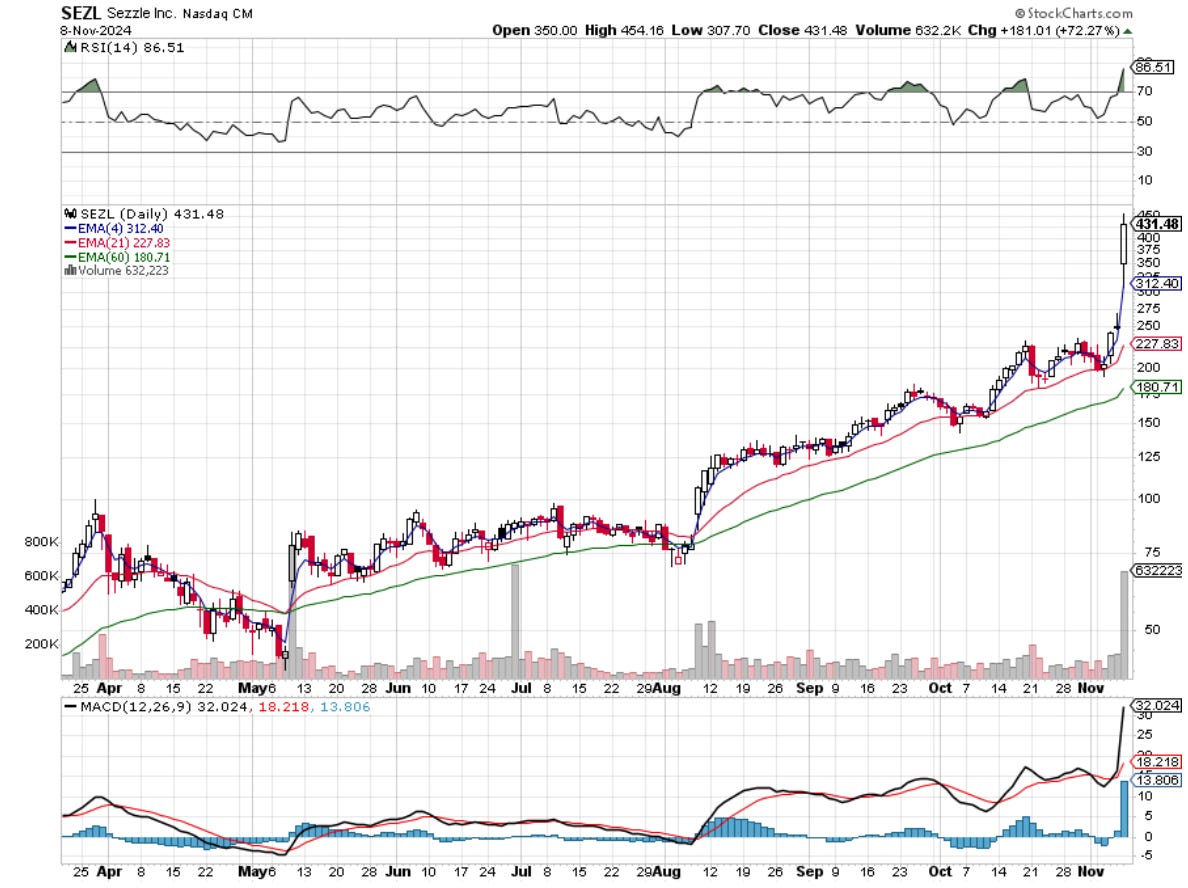Click the 'EMA(4) 312.40' legend entry
1188x888 pixels.
(120, 228)
